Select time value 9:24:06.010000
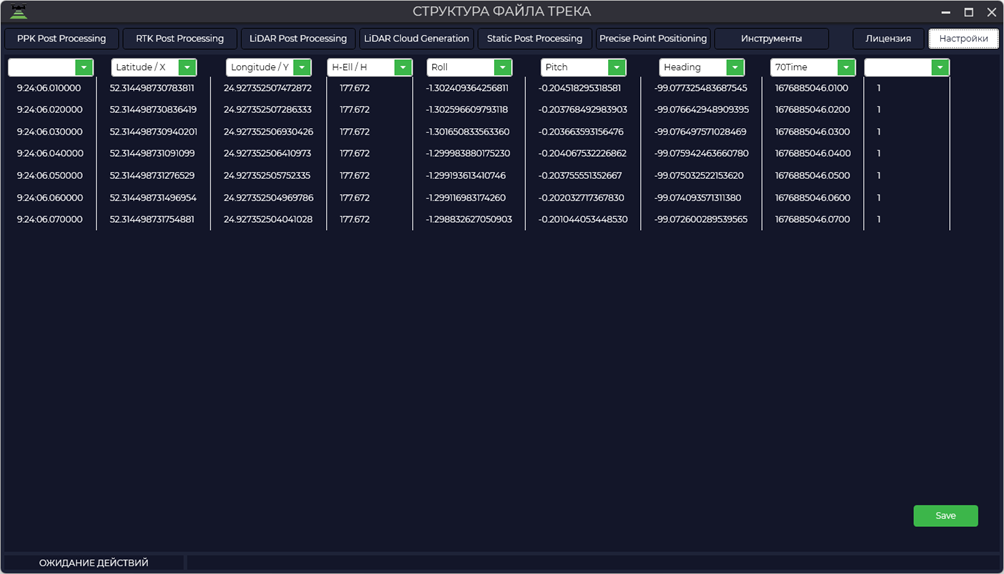Image resolution: width=1004 pixels, height=574 pixels. 49,88
